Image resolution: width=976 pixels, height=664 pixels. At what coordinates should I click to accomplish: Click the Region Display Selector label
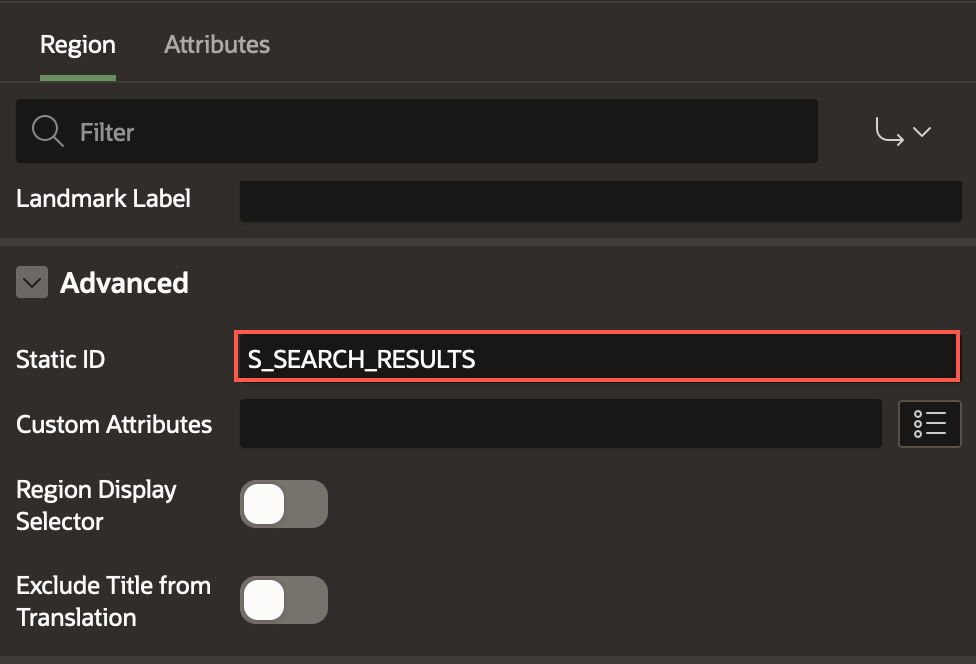point(96,505)
